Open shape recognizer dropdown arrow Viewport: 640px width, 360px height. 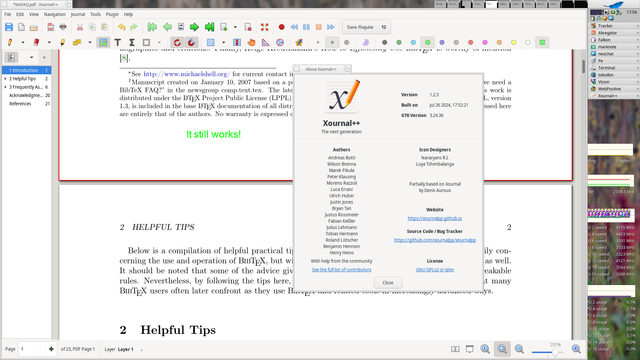159,42
